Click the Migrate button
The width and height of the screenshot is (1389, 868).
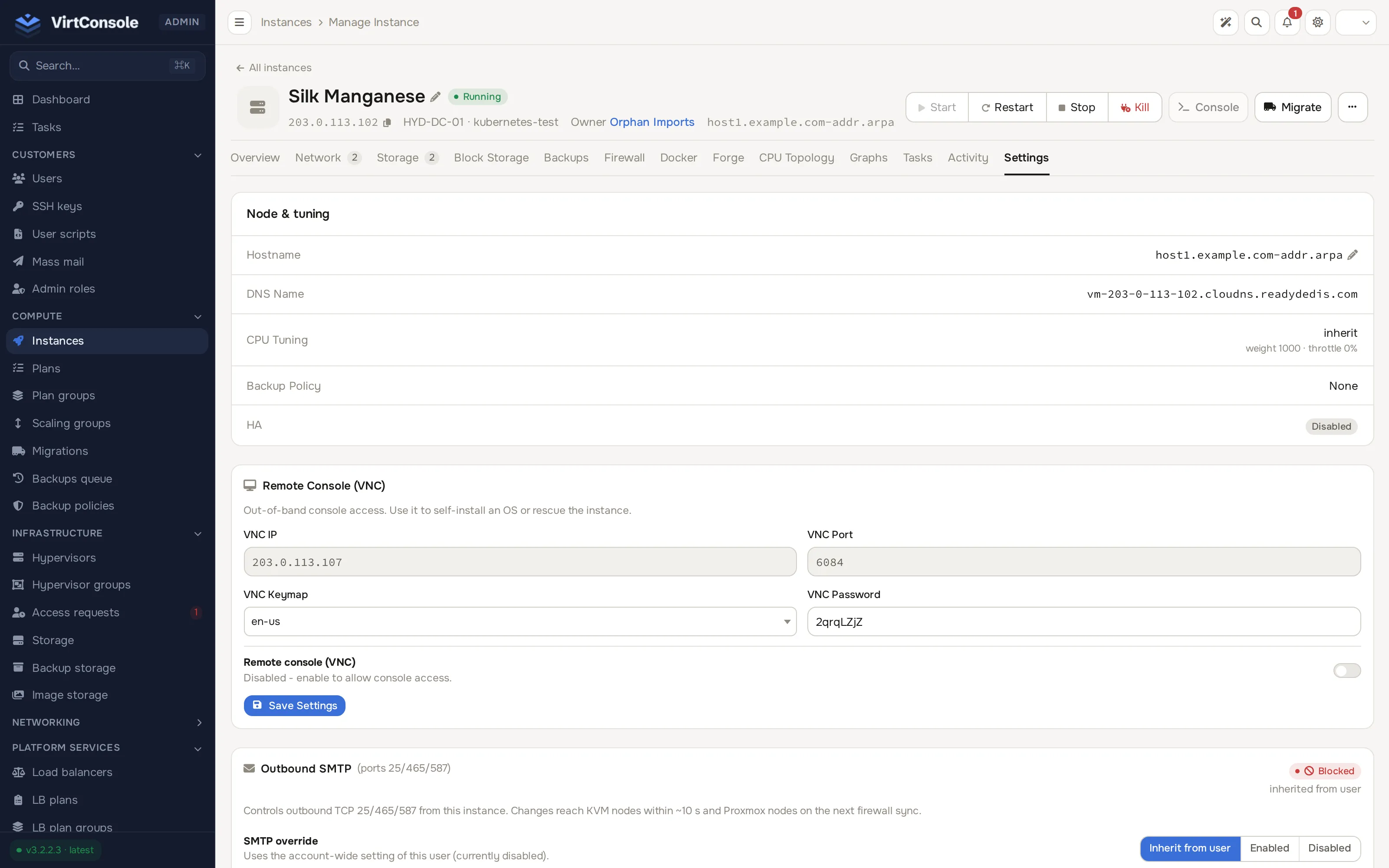(x=1293, y=107)
